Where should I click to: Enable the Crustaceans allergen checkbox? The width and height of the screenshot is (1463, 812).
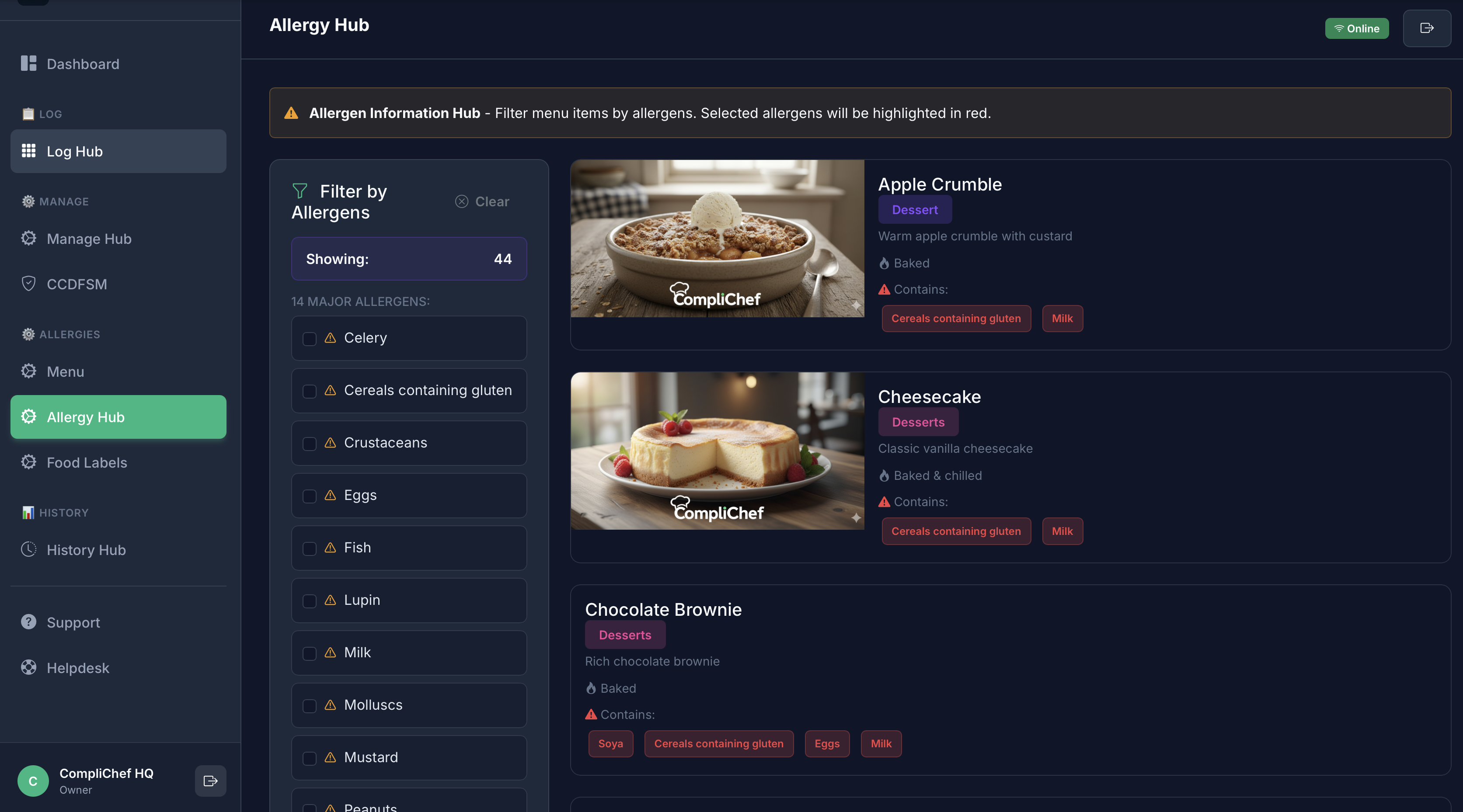click(x=310, y=444)
